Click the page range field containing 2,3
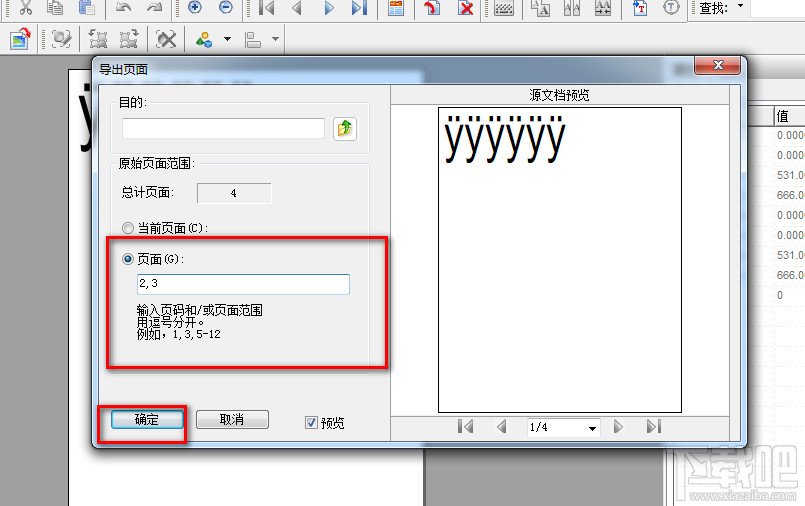Screen dimensions: 805x506 (243, 284)
